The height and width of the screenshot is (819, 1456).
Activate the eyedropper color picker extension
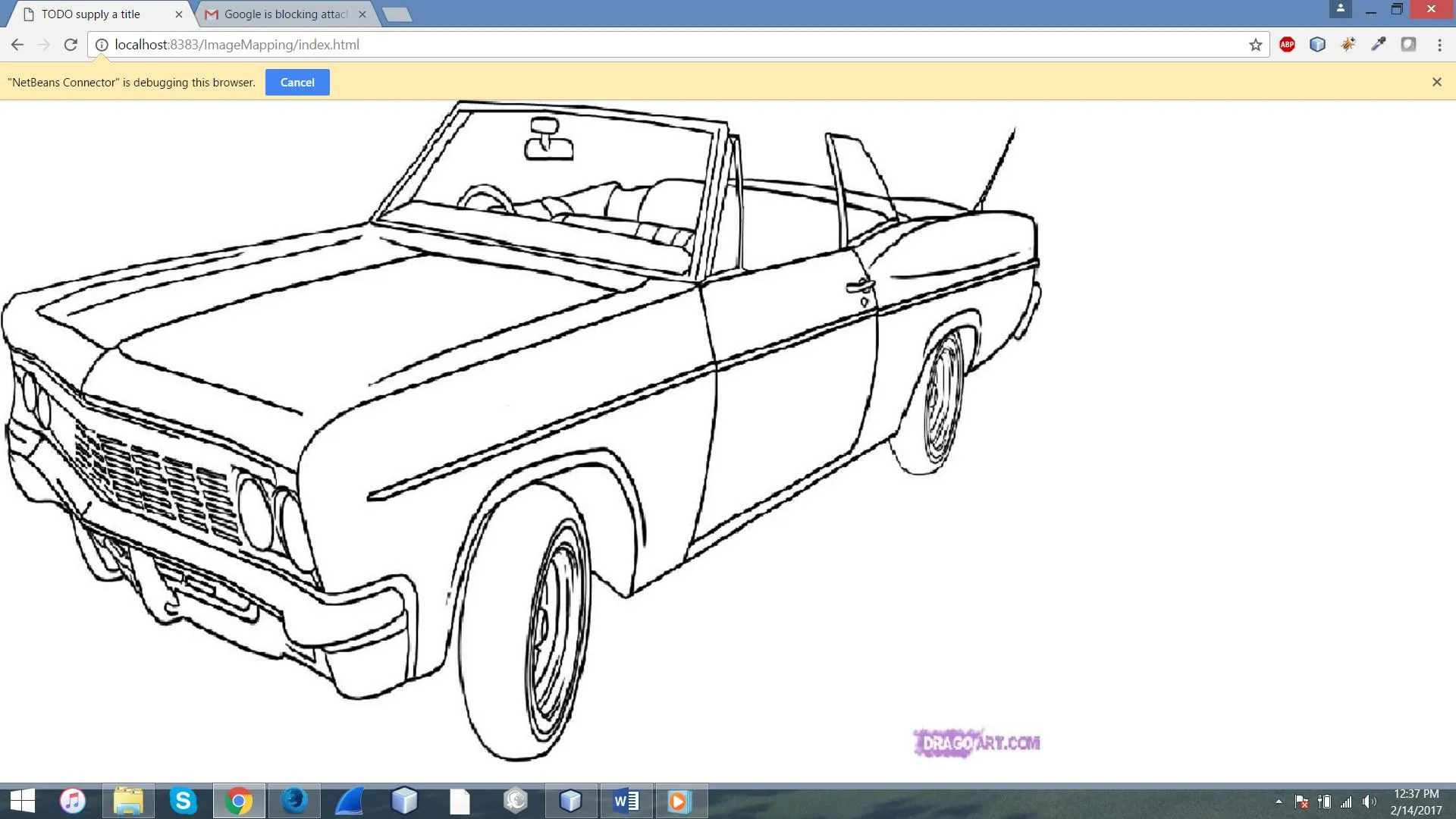[x=1378, y=45]
